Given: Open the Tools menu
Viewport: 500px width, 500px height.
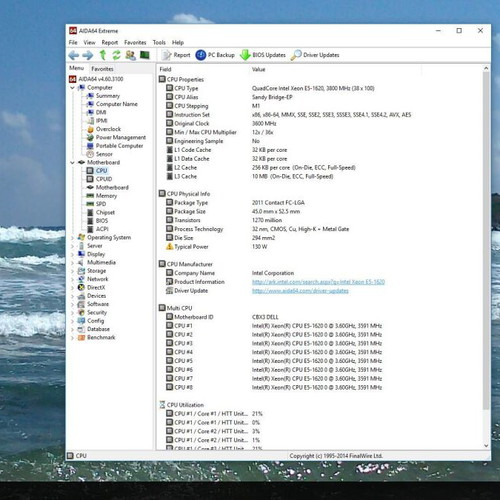Looking at the screenshot, I should pyautogui.click(x=159, y=42).
